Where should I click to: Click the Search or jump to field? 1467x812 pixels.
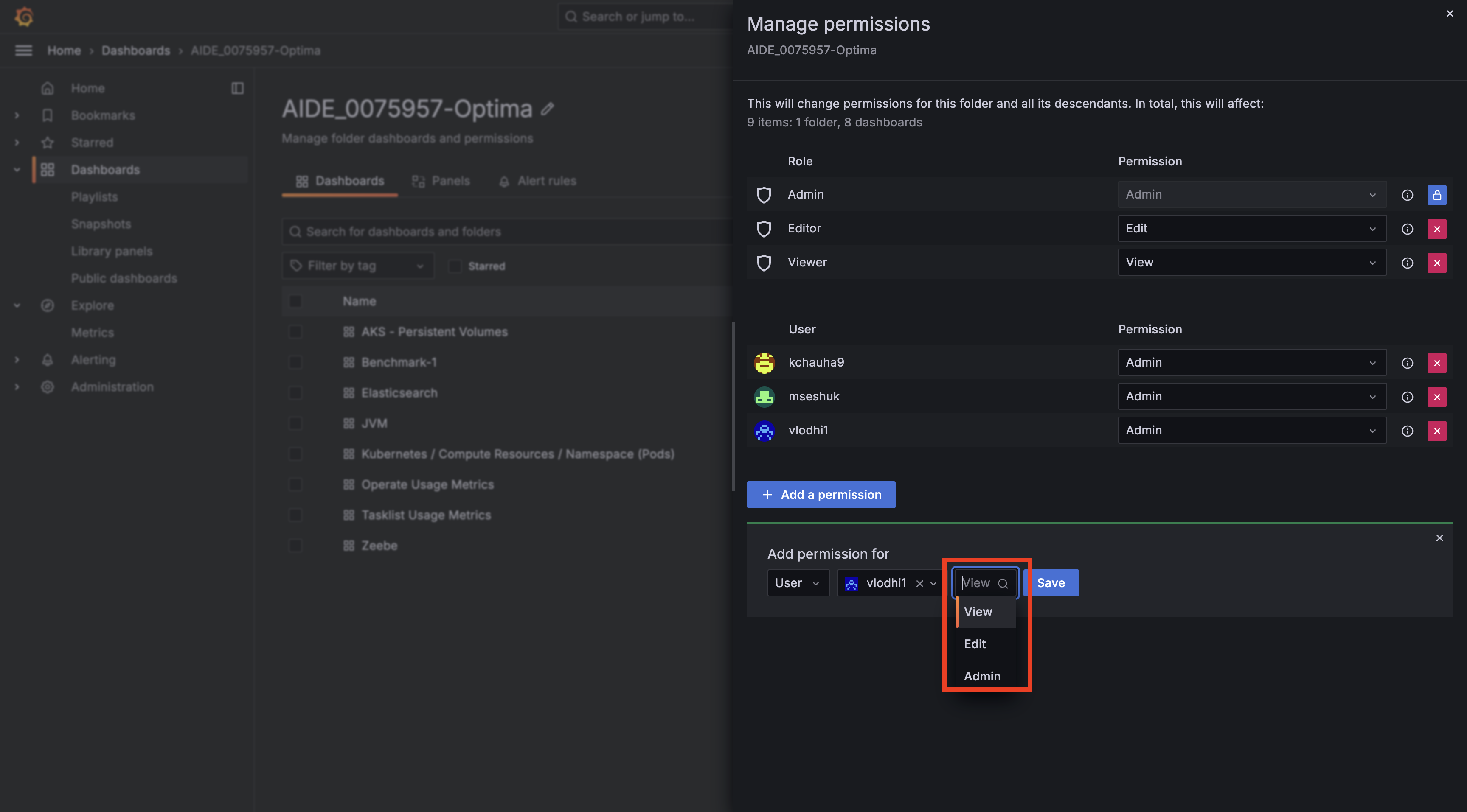[646, 17]
